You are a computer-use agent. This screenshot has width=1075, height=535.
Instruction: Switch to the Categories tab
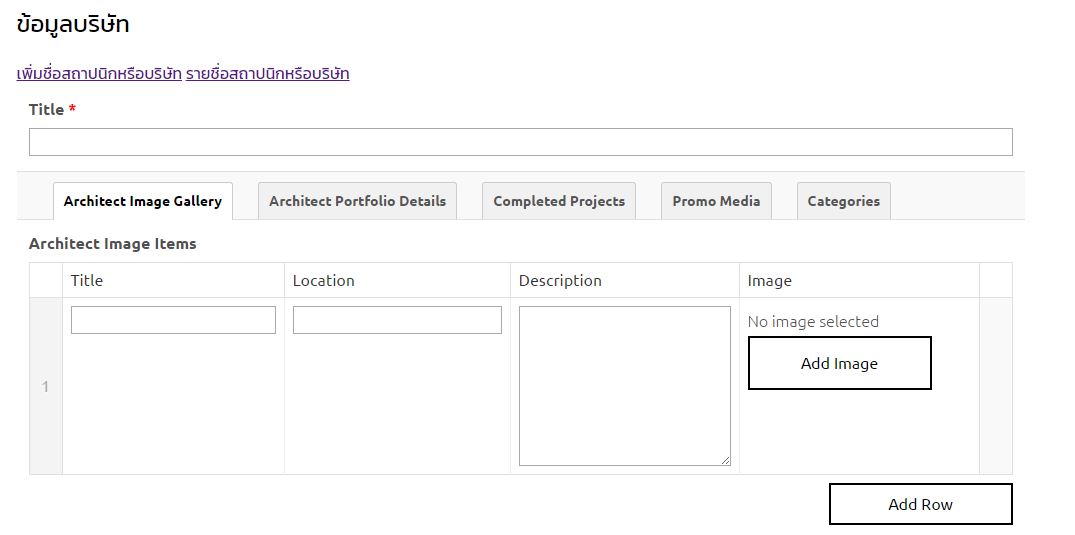point(843,201)
